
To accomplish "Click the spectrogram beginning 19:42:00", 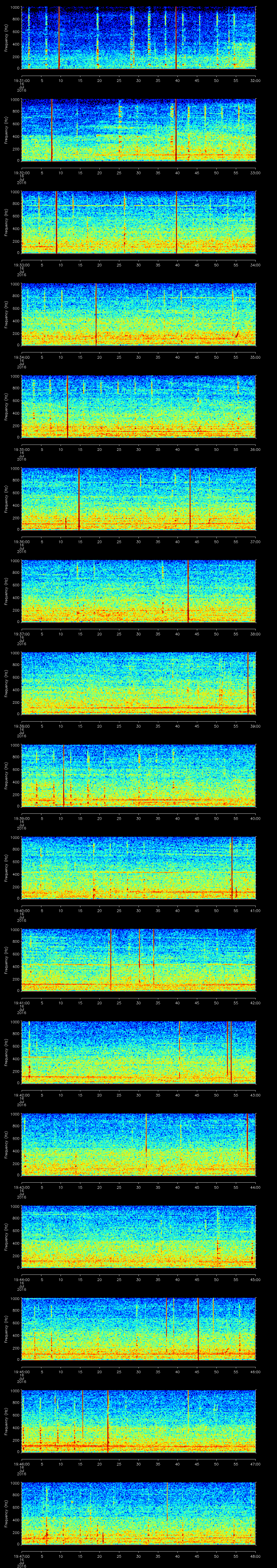I will [139, 1052].
